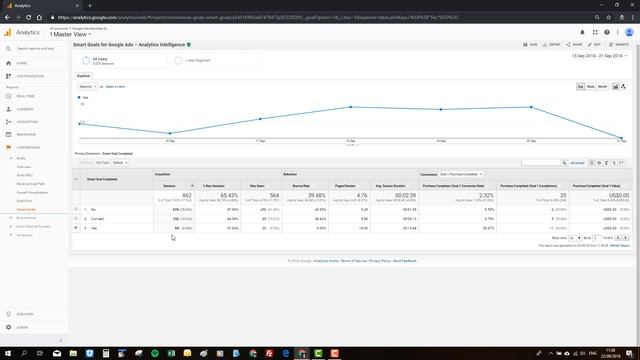Screen dimensions: 640x360
Task: Select Week graph granularity
Action: [x=591, y=87]
